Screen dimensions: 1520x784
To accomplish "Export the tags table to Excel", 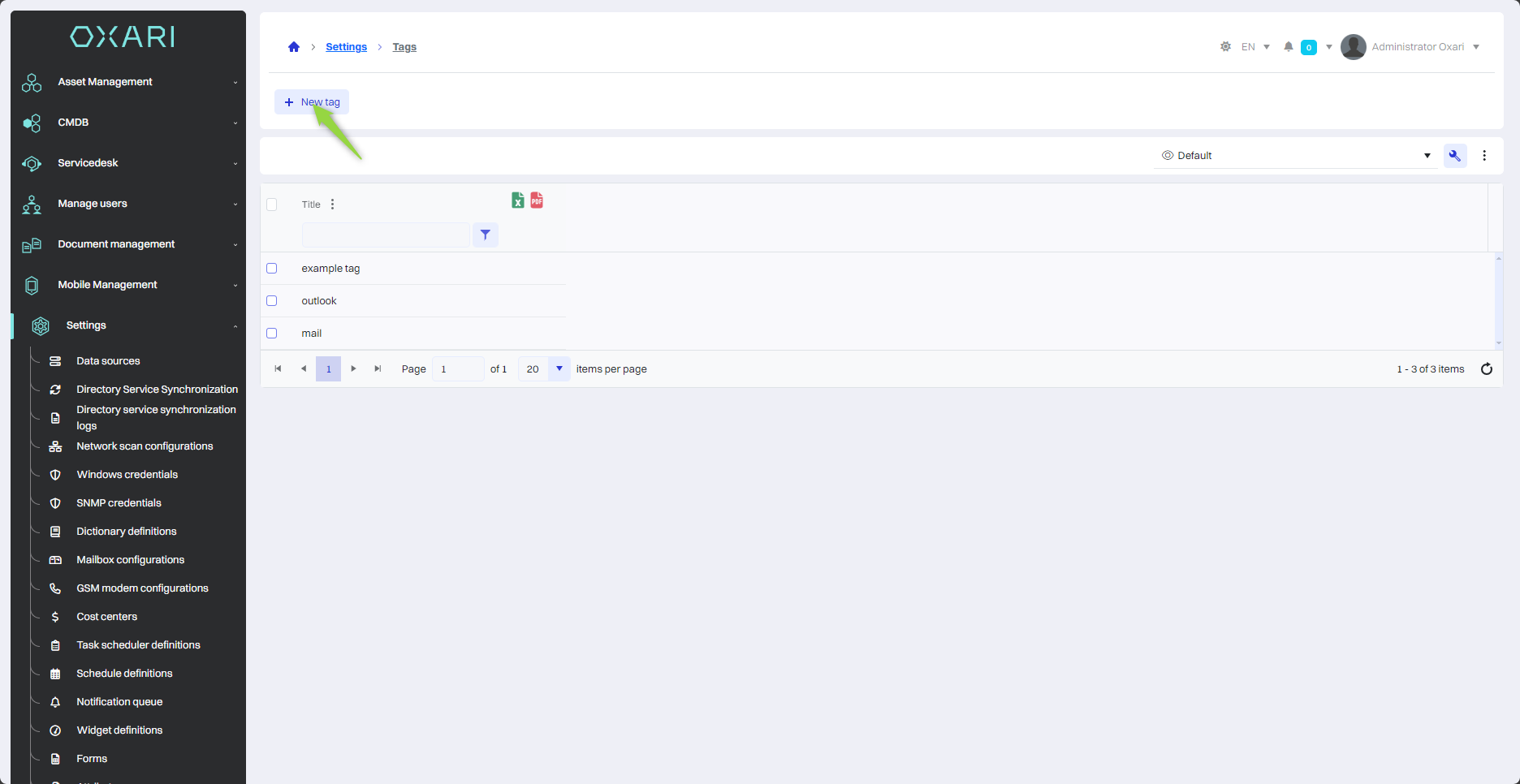I will coord(517,200).
